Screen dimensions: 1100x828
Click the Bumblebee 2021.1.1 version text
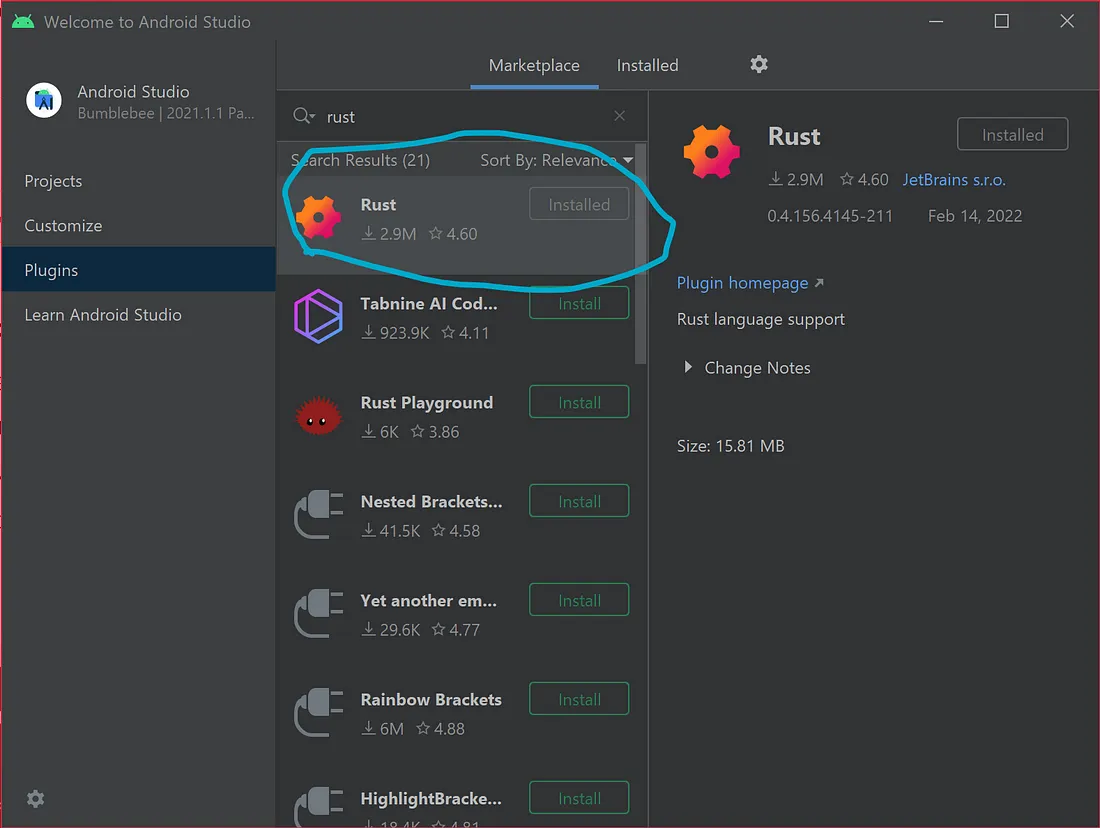[166, 113]
